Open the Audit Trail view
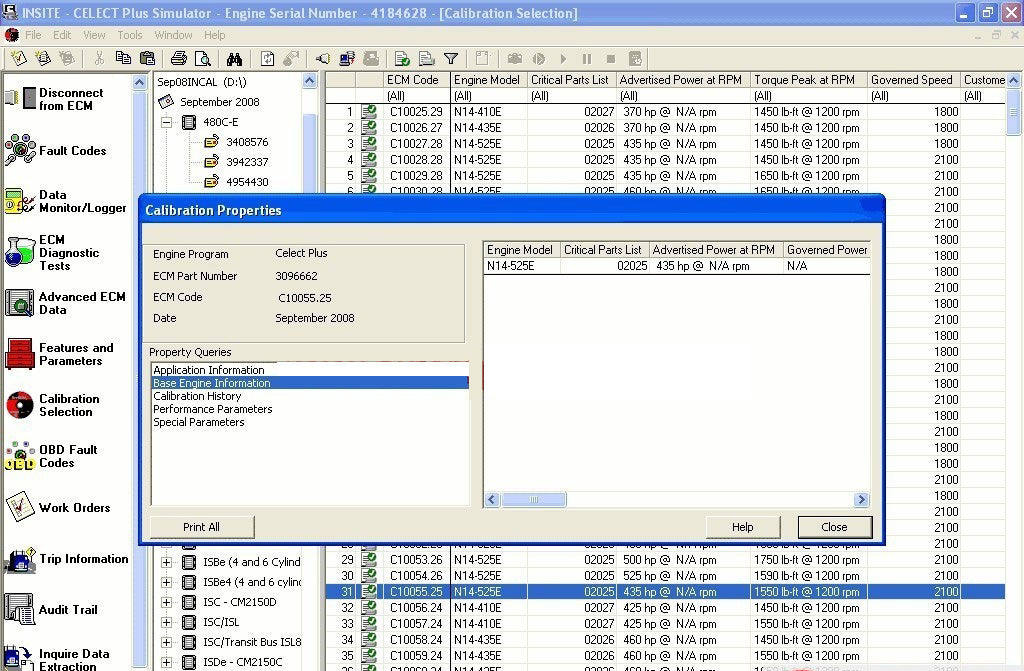This screenshot has height=671, width=1024. point(66,610)
